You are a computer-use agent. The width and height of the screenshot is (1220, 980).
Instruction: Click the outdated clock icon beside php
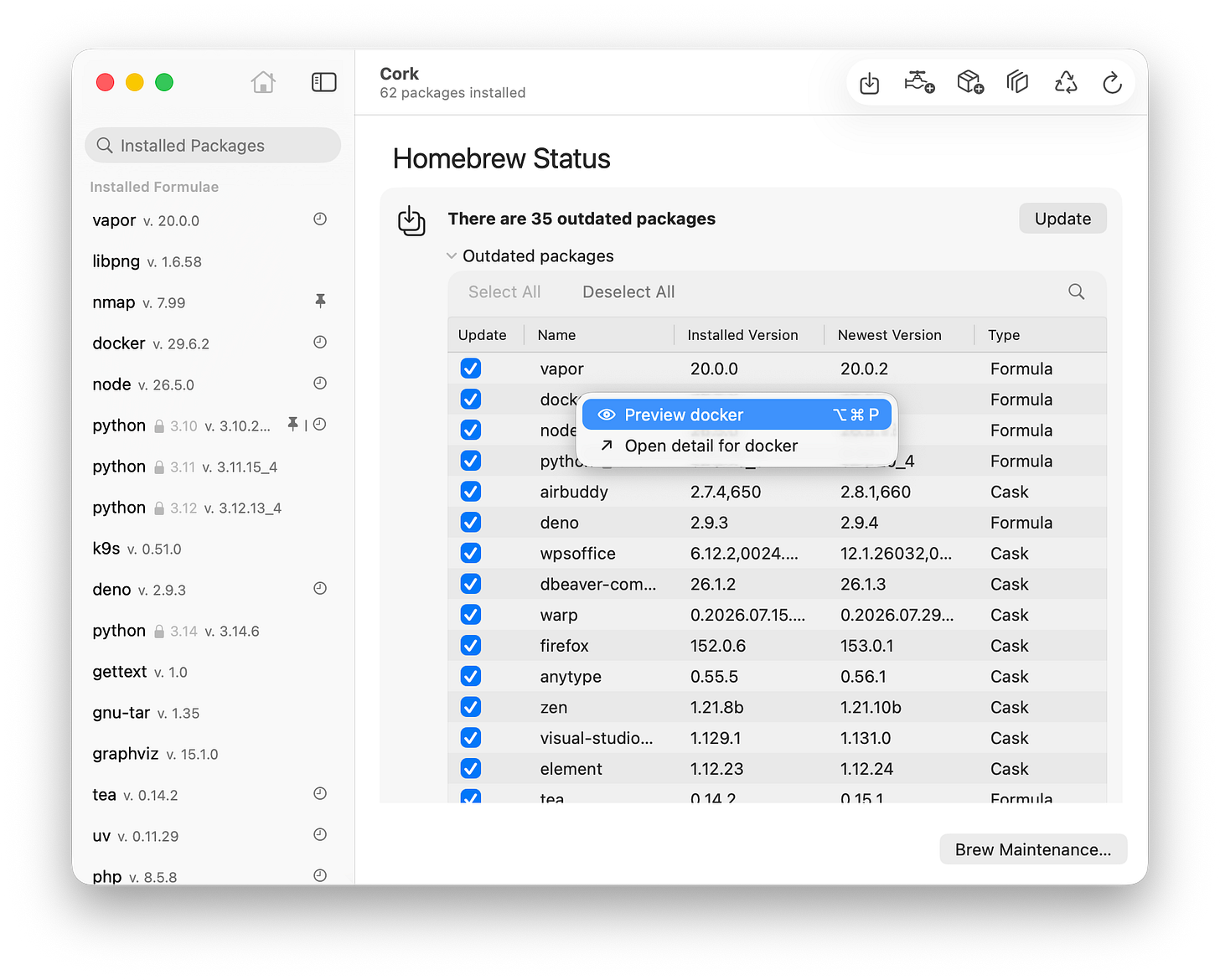(320, 876)
